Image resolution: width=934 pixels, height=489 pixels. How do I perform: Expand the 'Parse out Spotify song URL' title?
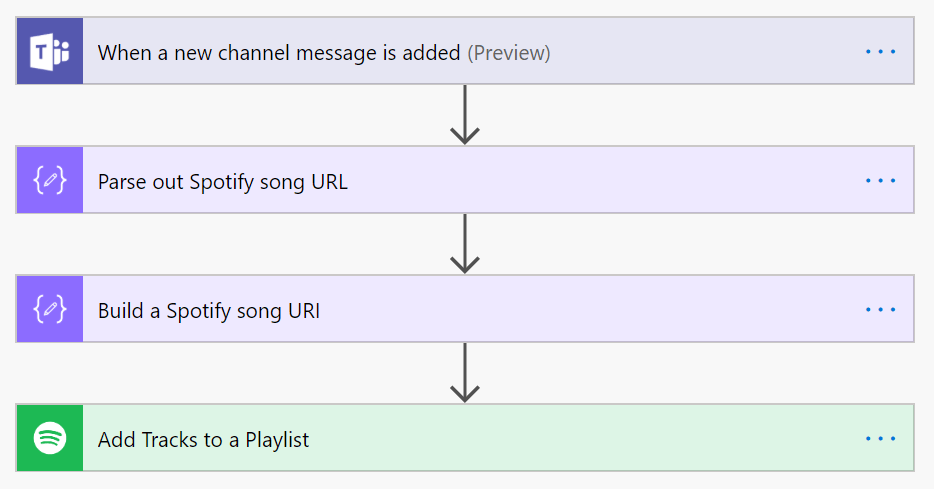tap(222, 182)
